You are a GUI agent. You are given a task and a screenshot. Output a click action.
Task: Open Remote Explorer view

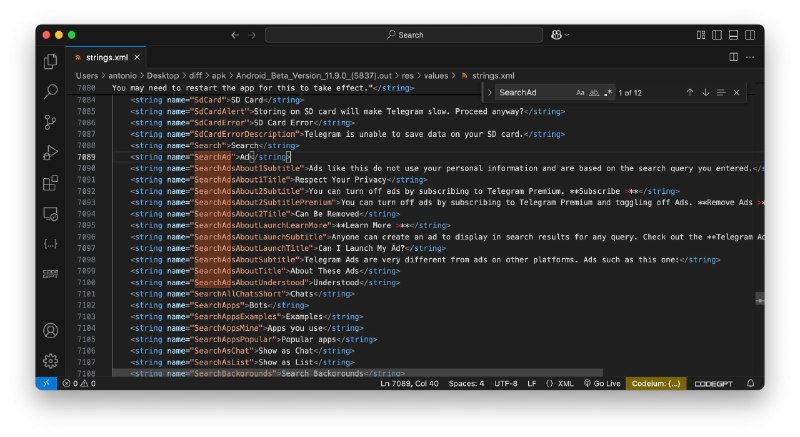pos(50,214)
